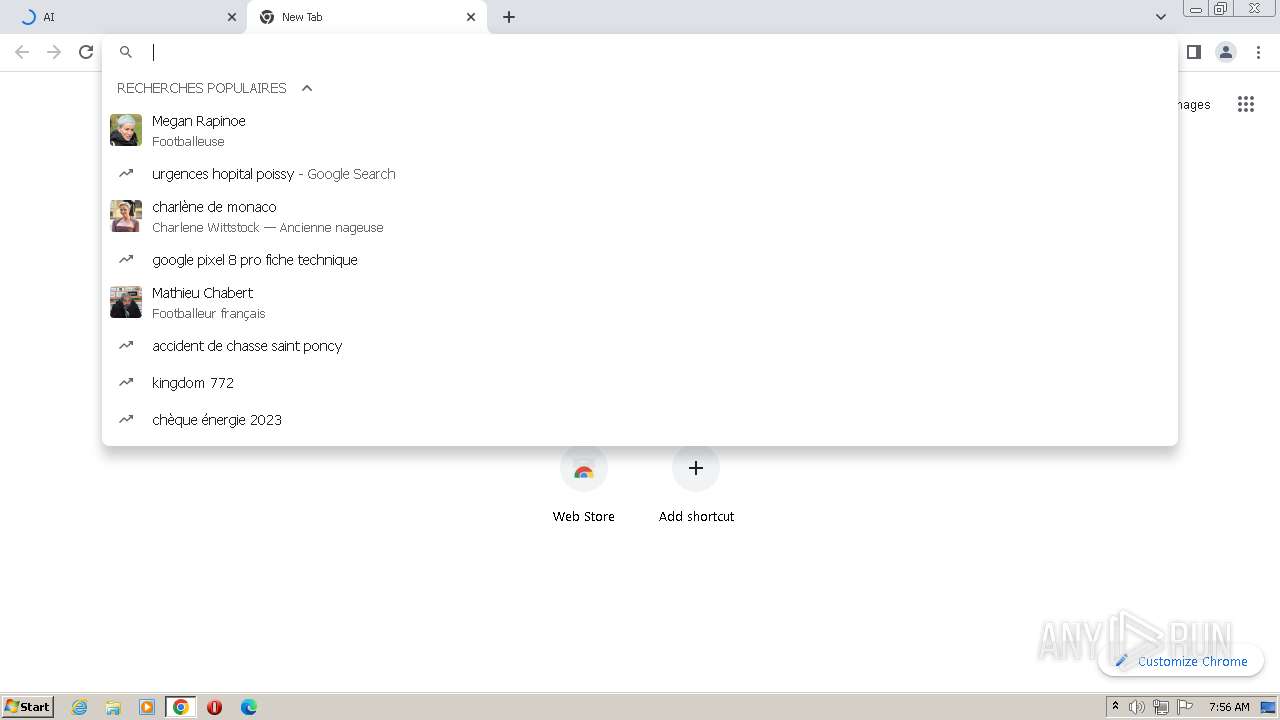Click the network tray icon
This screenshot has height=720, width=1280.
click(1161, 707)
